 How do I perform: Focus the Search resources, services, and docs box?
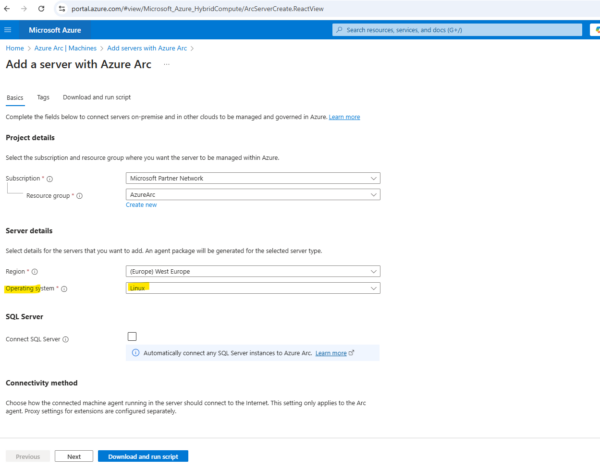click(457, 30)
